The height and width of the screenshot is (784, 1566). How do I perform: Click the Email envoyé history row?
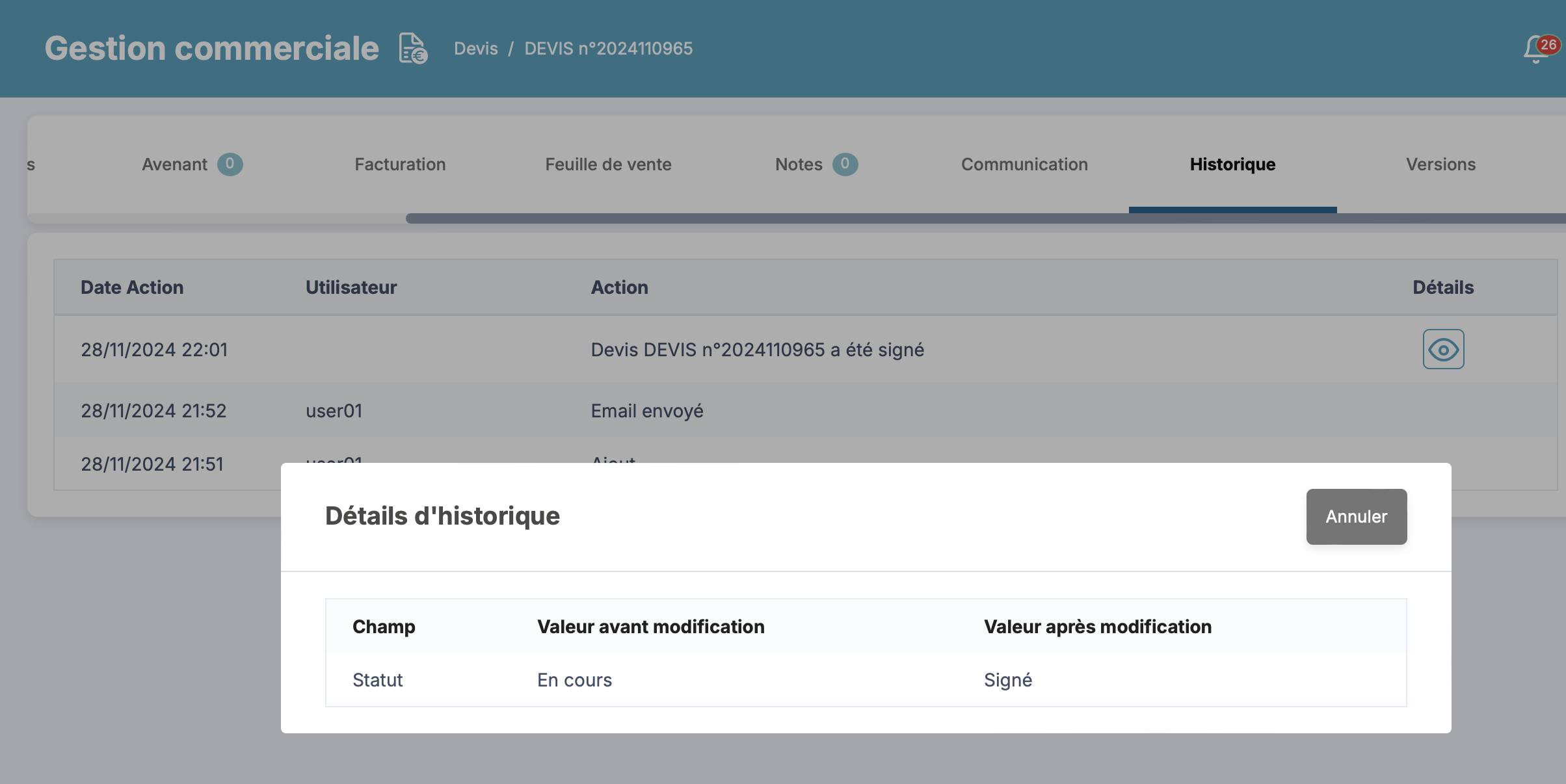[647, 411]
